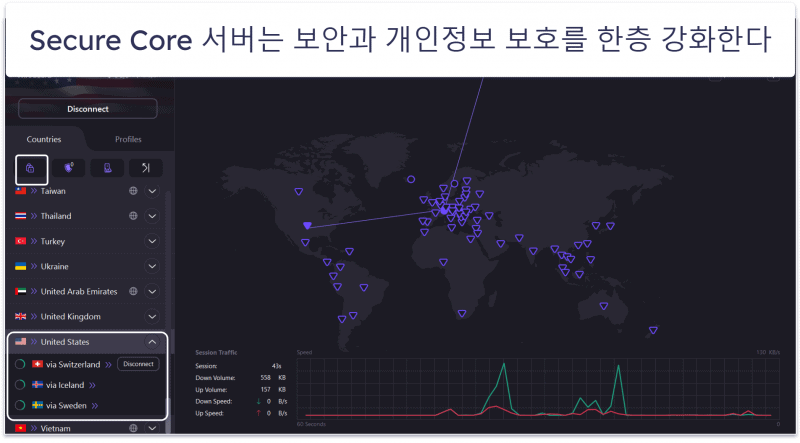Click the Up Volume value 157 KB

[x=273, y=389]
